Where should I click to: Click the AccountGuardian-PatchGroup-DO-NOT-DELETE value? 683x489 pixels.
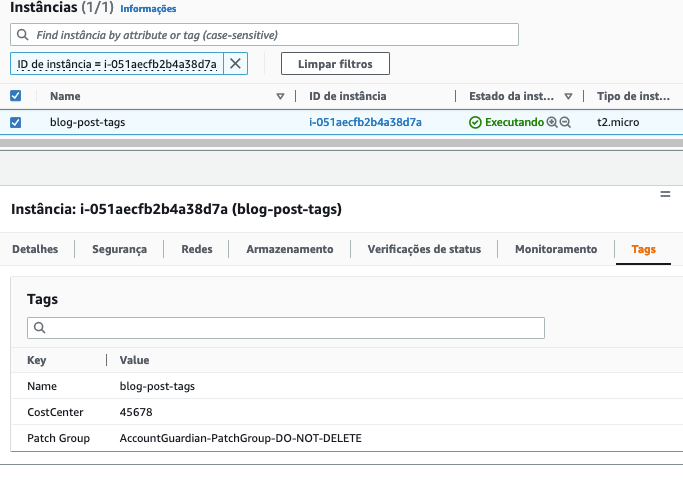coord(241,438)
